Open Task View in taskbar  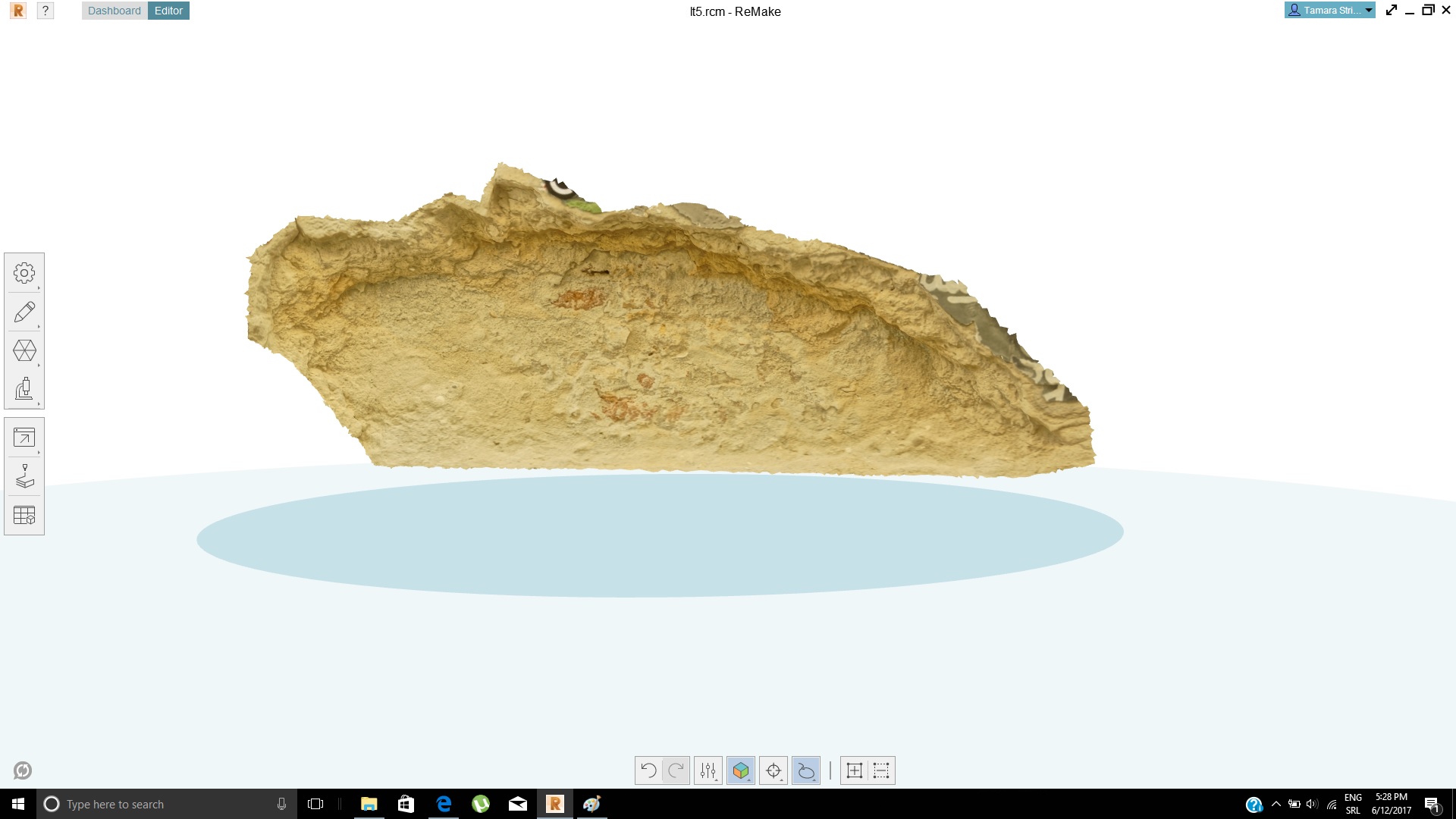coord(315,804)
